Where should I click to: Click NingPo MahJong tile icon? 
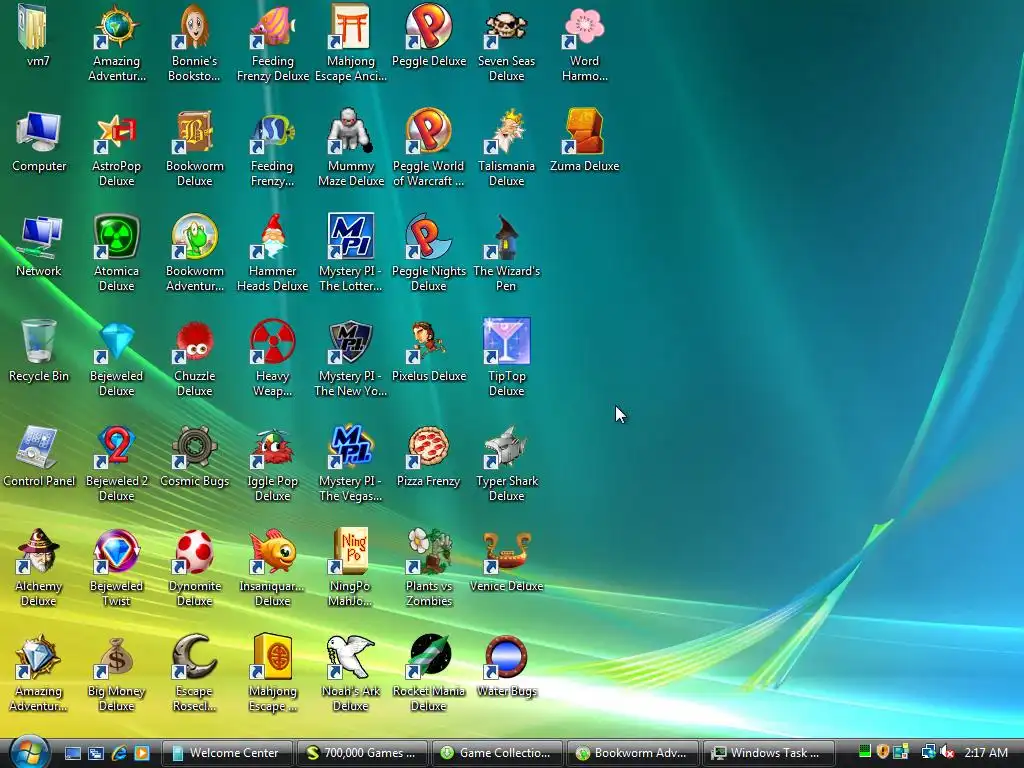[350, 552]
